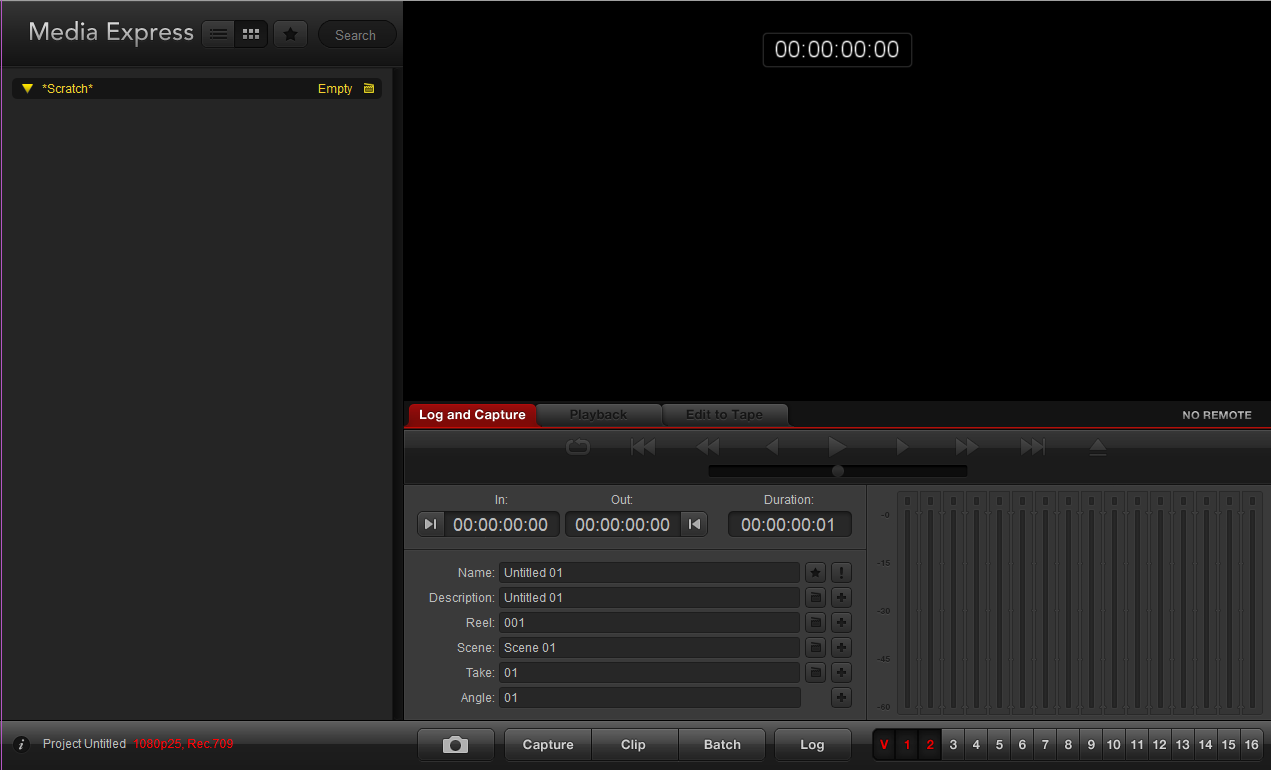Increment Angle with its plus button
The width and height of the screenshot is (1271, 770).
coord(842,698)
